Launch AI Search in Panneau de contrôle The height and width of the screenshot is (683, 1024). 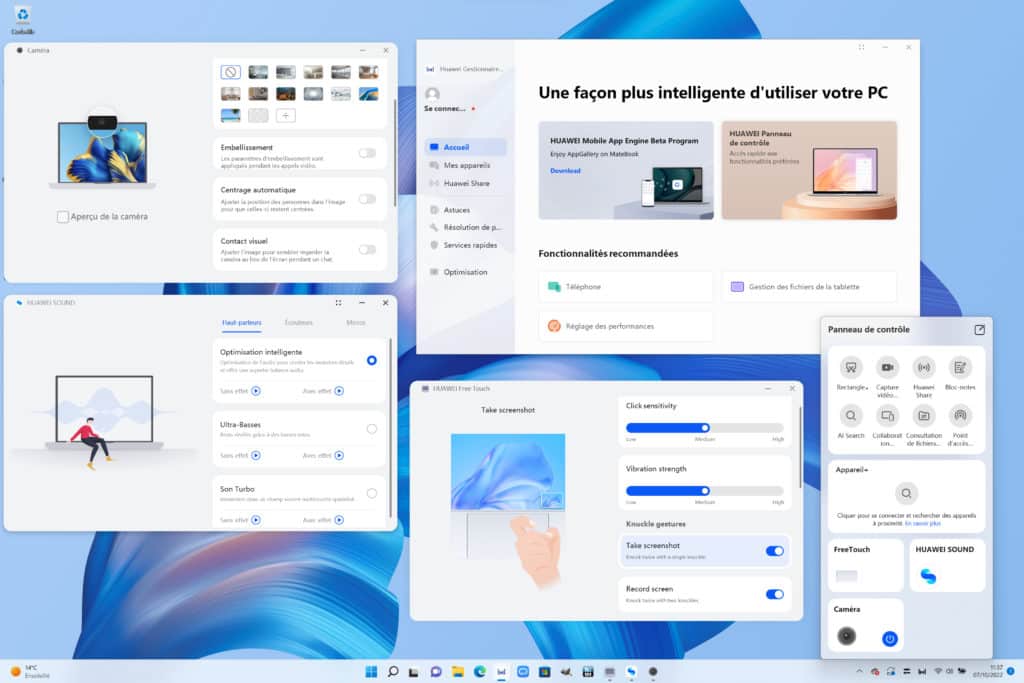tap(850, 416)
